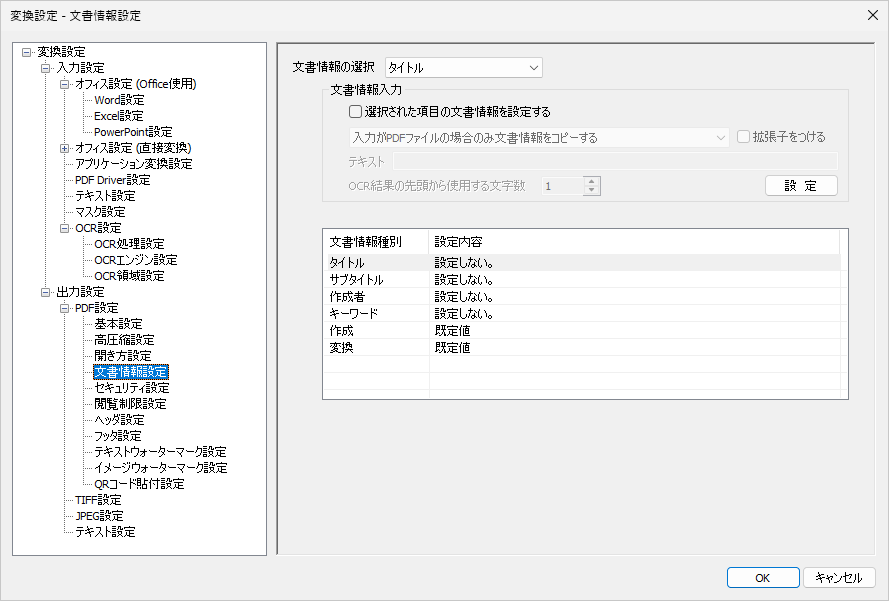The image size is (889, 601).
Task: Open the 文書情報の選択 dropdown
Action: [x=463, y=68]
